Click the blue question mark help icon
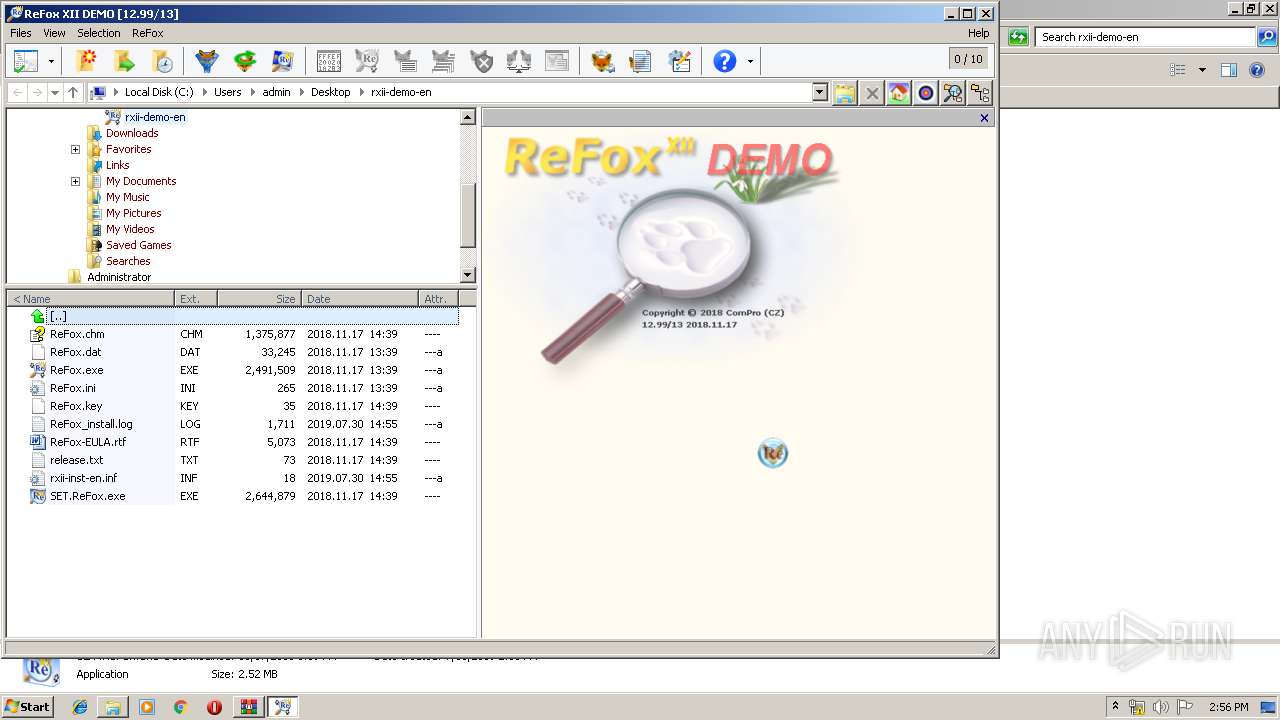Image resolution: width=1280 pixels, height=720 pixels. tap(725, 61)
